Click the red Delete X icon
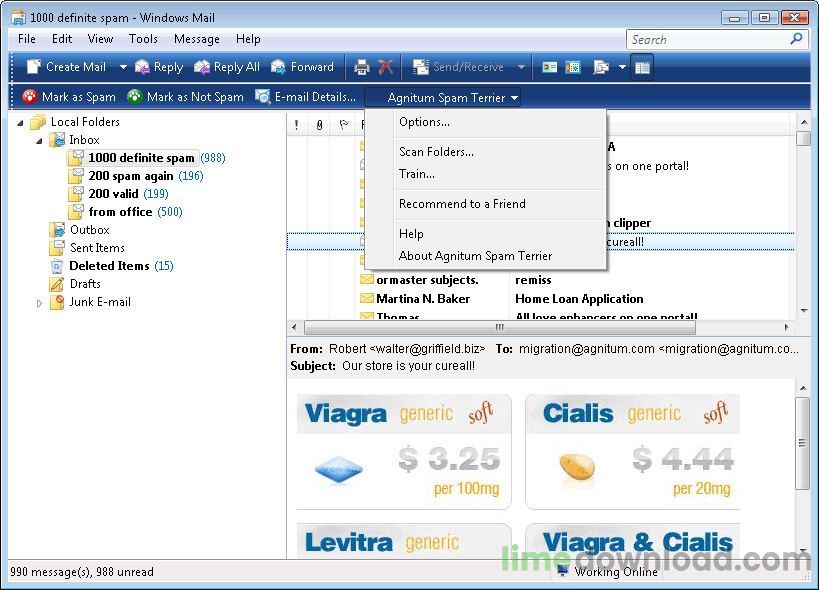 tap(385, 67)
